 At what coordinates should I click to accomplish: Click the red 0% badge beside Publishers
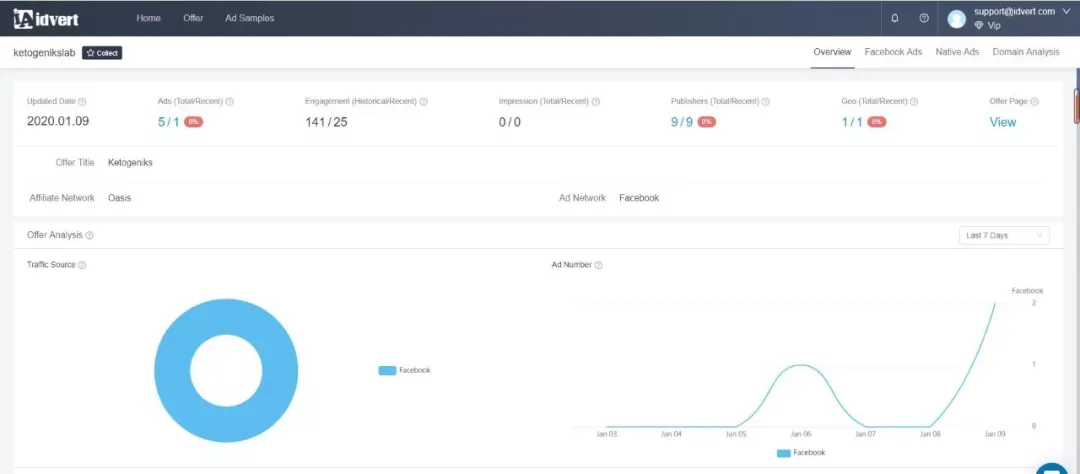[707, 122]
